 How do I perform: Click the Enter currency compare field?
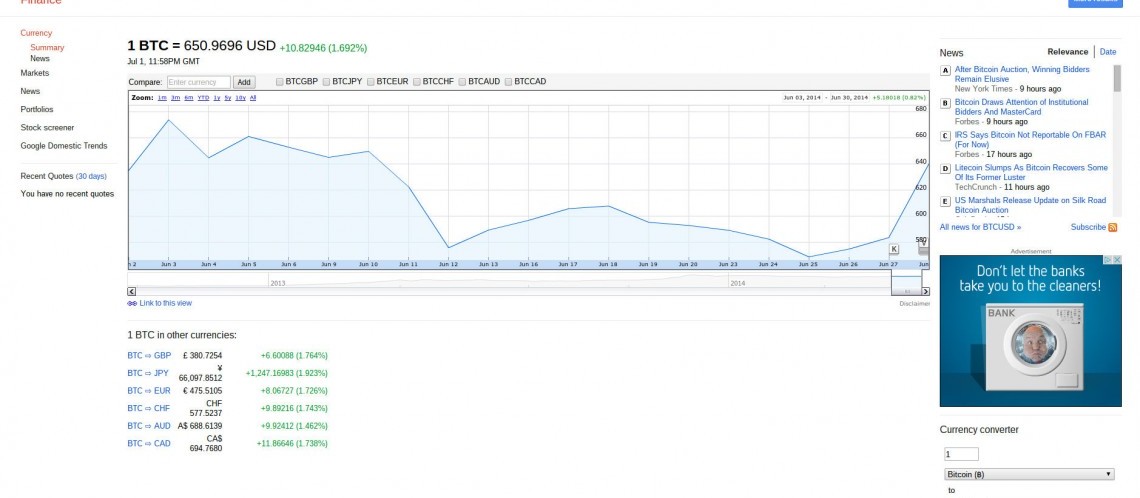[x=198, y=82]
